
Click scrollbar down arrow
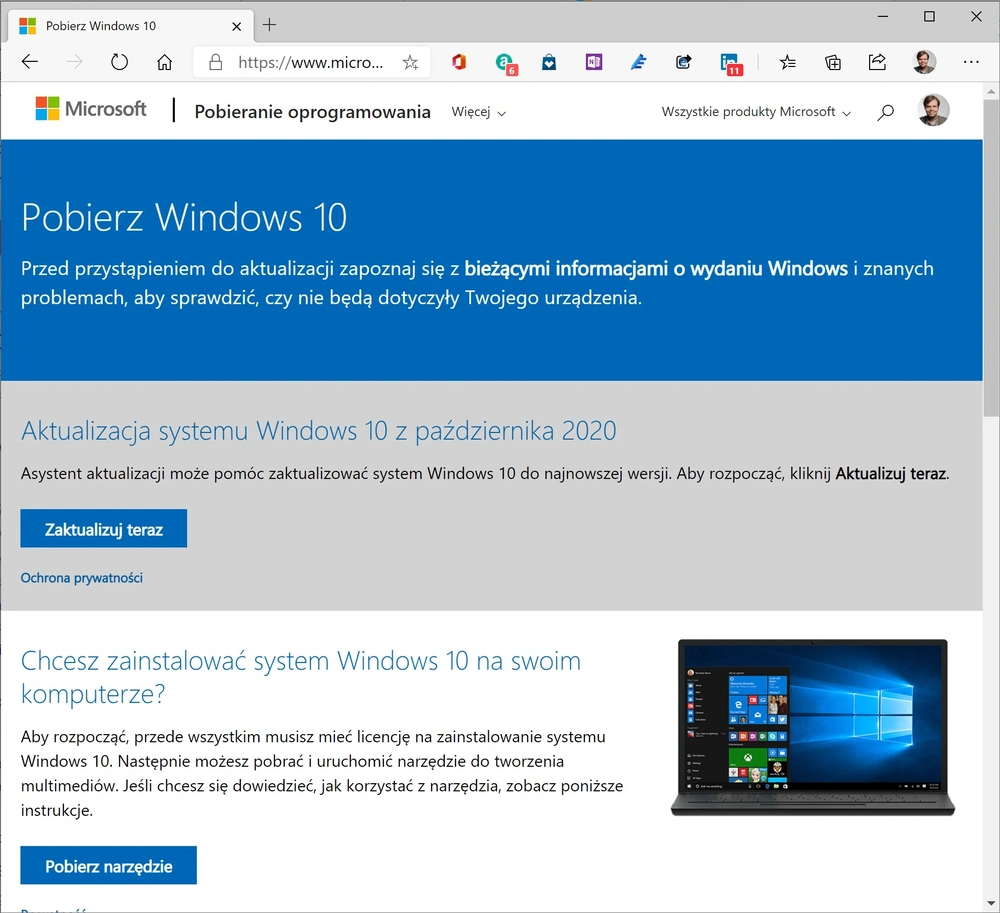(990, 903)
